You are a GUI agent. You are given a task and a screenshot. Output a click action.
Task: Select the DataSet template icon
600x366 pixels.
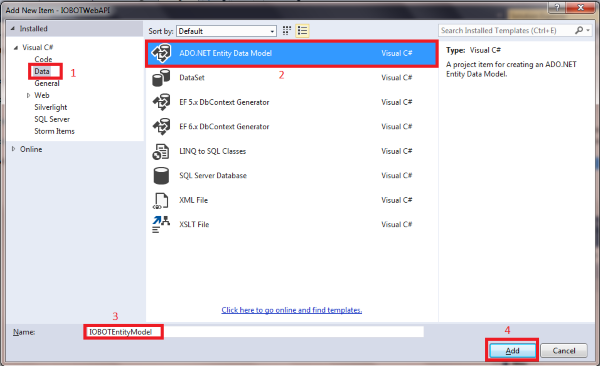pyautogui.click(x=161, y=78)
